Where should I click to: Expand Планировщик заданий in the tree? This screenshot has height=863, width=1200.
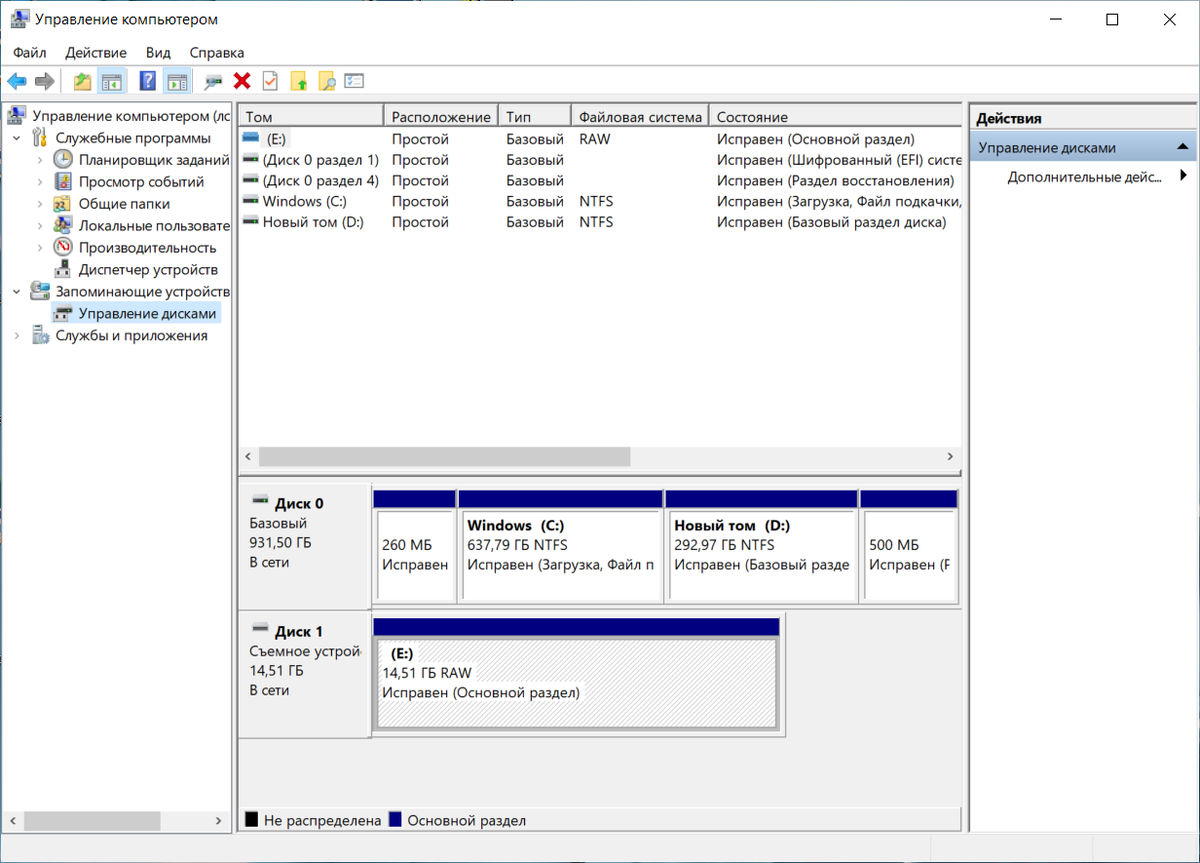click(x=40, y=160)
